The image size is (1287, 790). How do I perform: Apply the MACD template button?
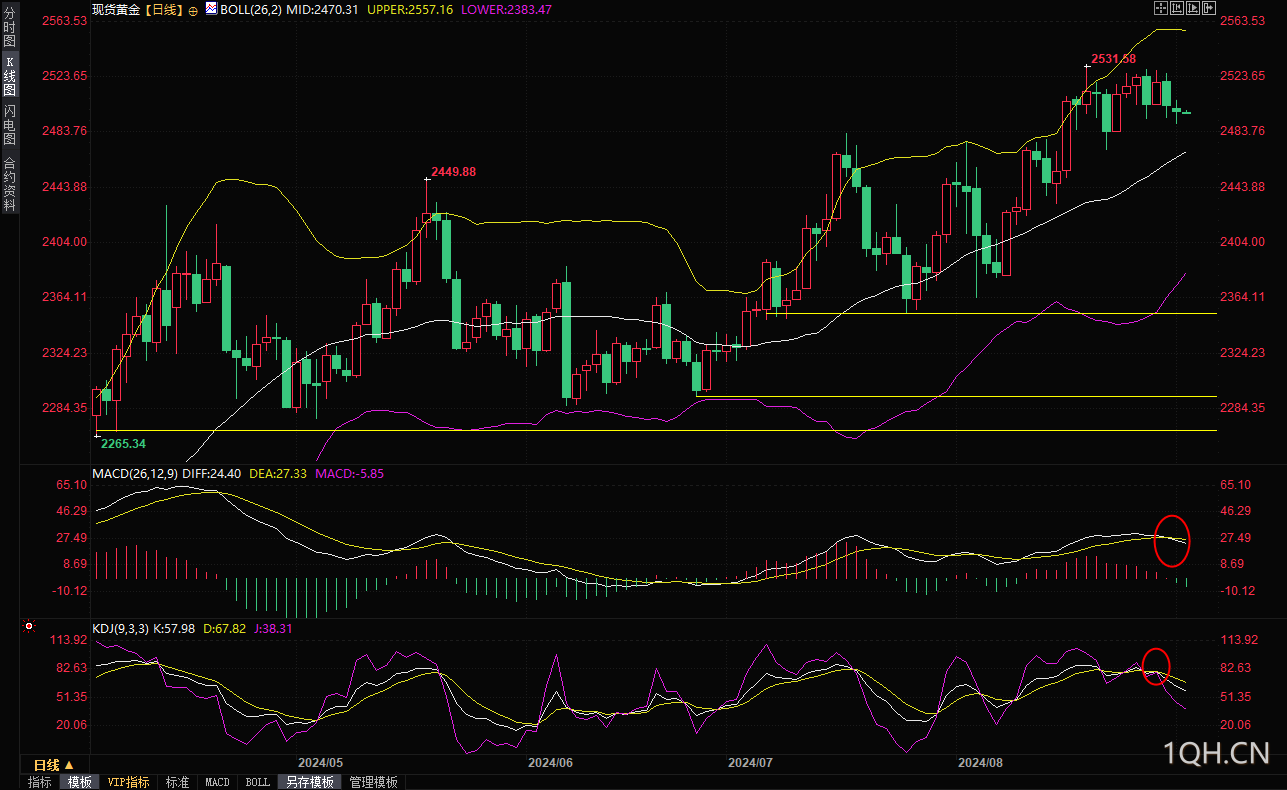217,782
